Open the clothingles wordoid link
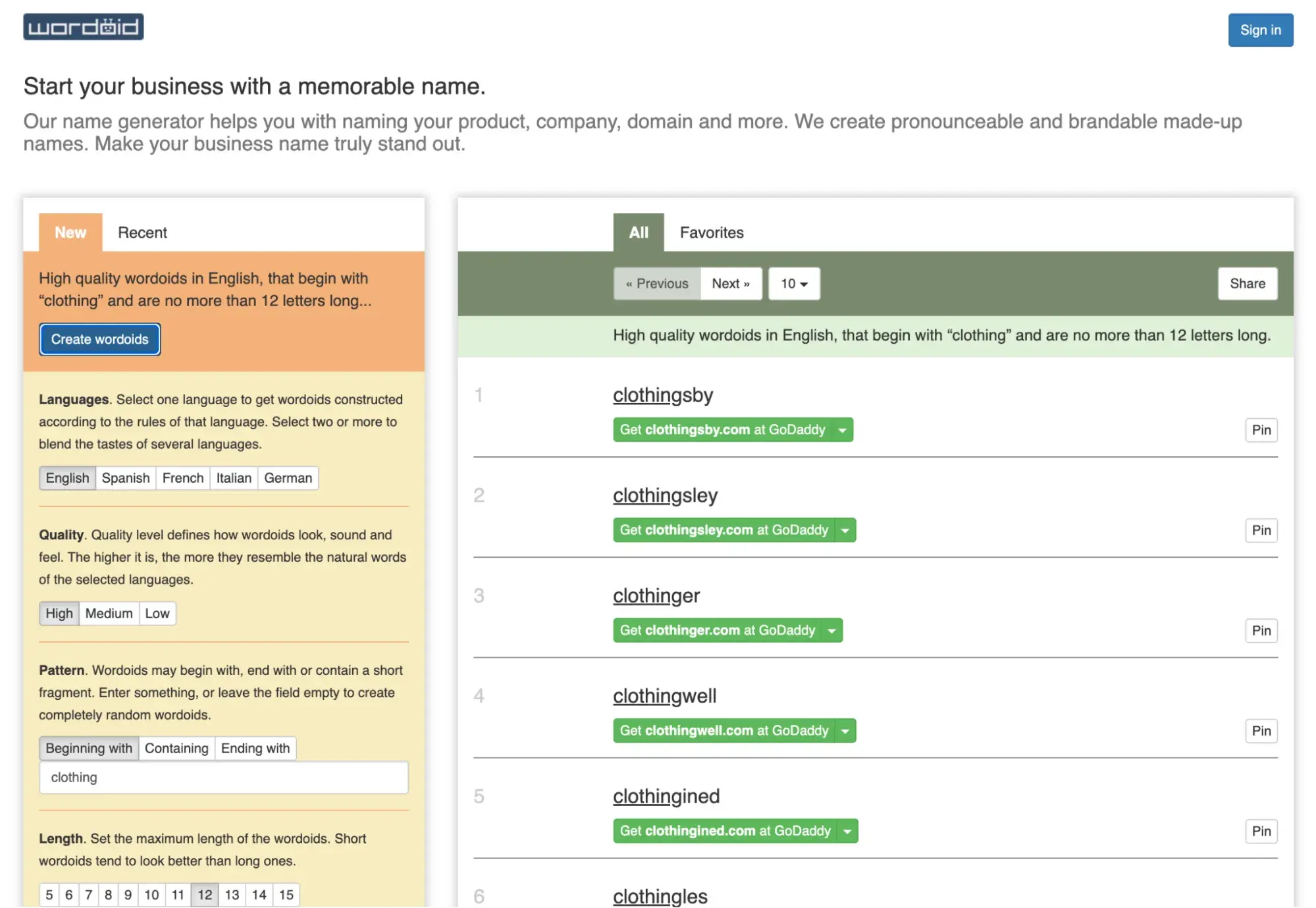Image resolution: width=1316 pixels, height=908 pixels. pos(660,896)
